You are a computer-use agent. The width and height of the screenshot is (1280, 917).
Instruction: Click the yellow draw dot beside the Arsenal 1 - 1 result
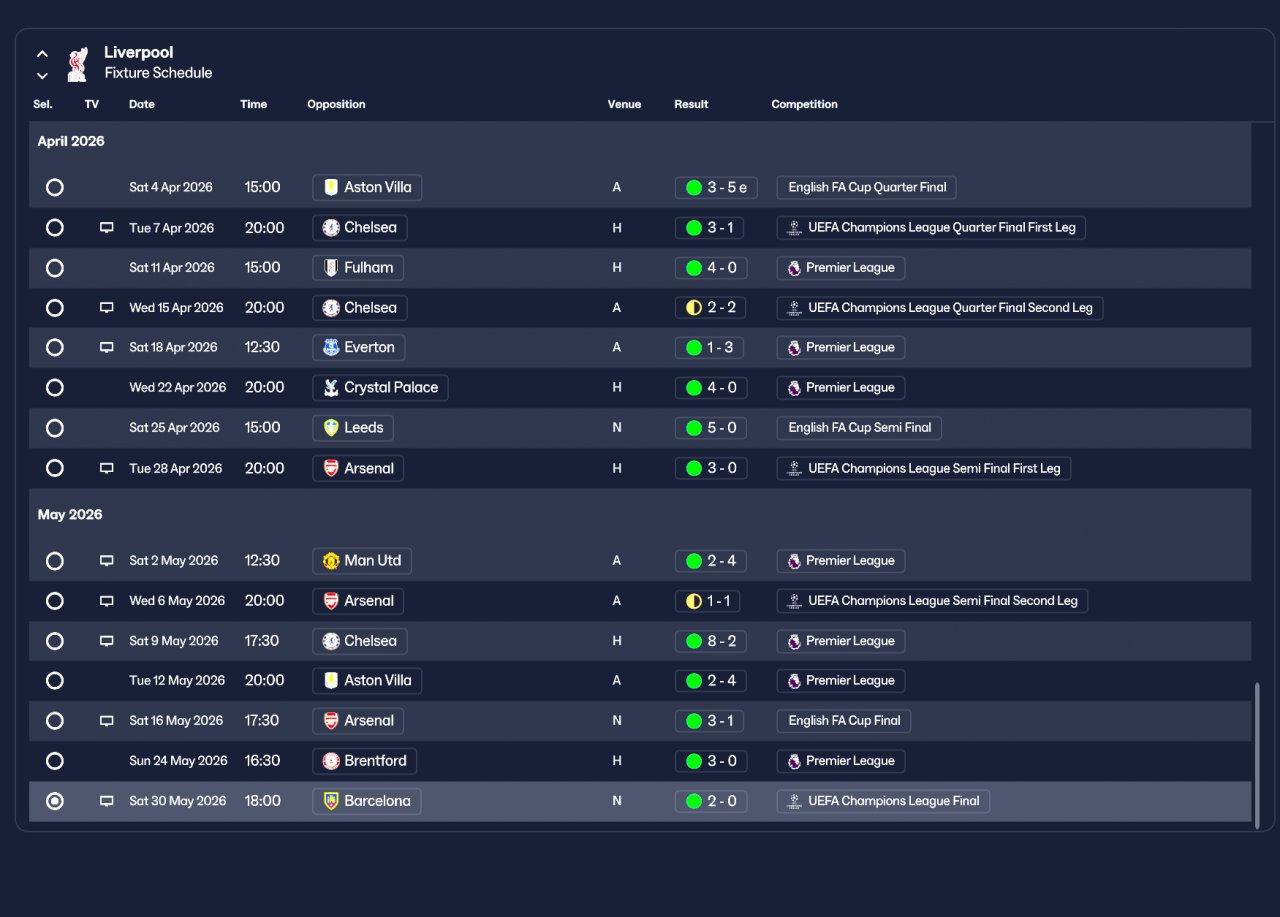click(x=693, y=601)
